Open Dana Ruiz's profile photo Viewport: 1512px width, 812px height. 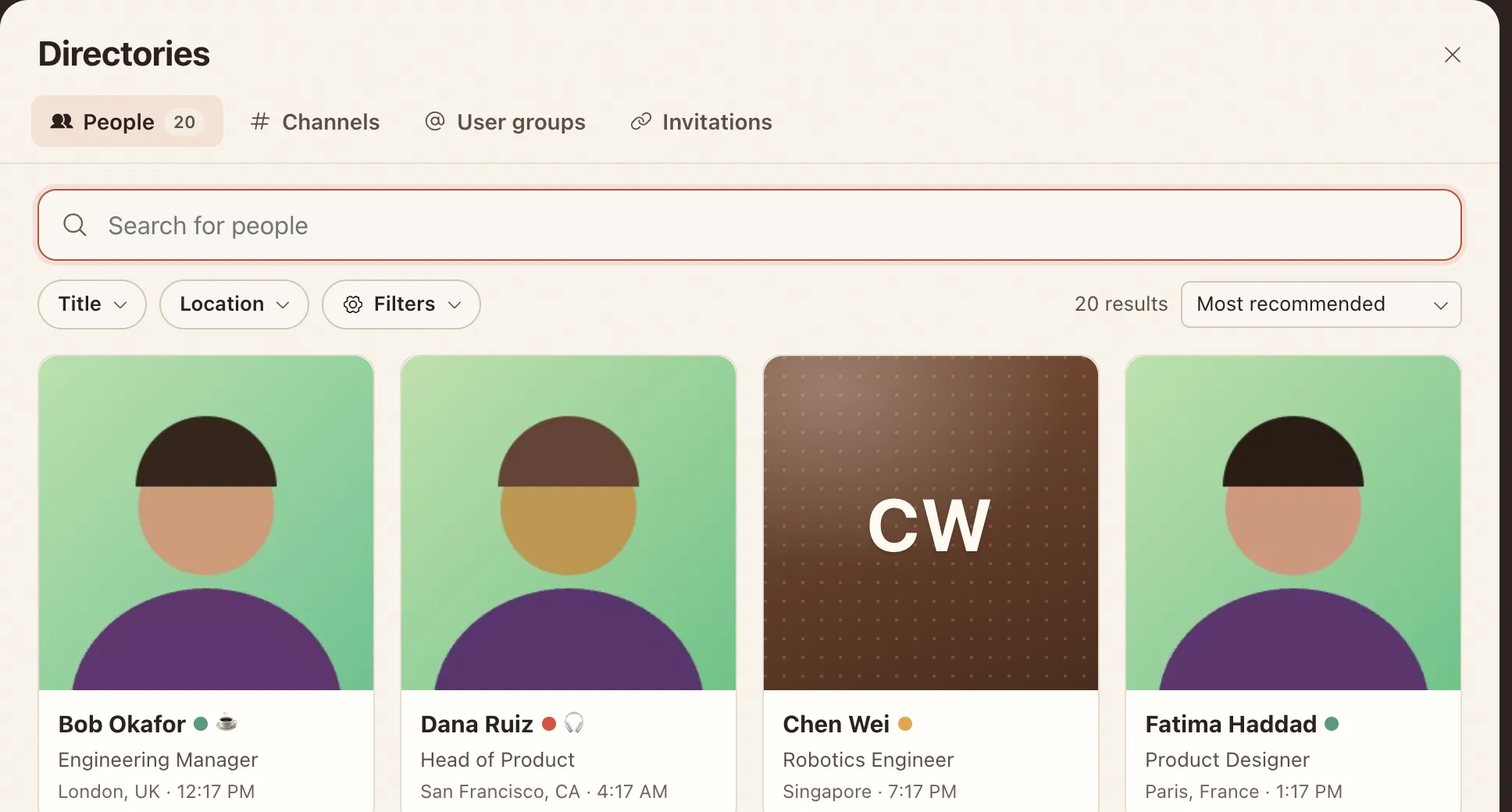point(569,523)
